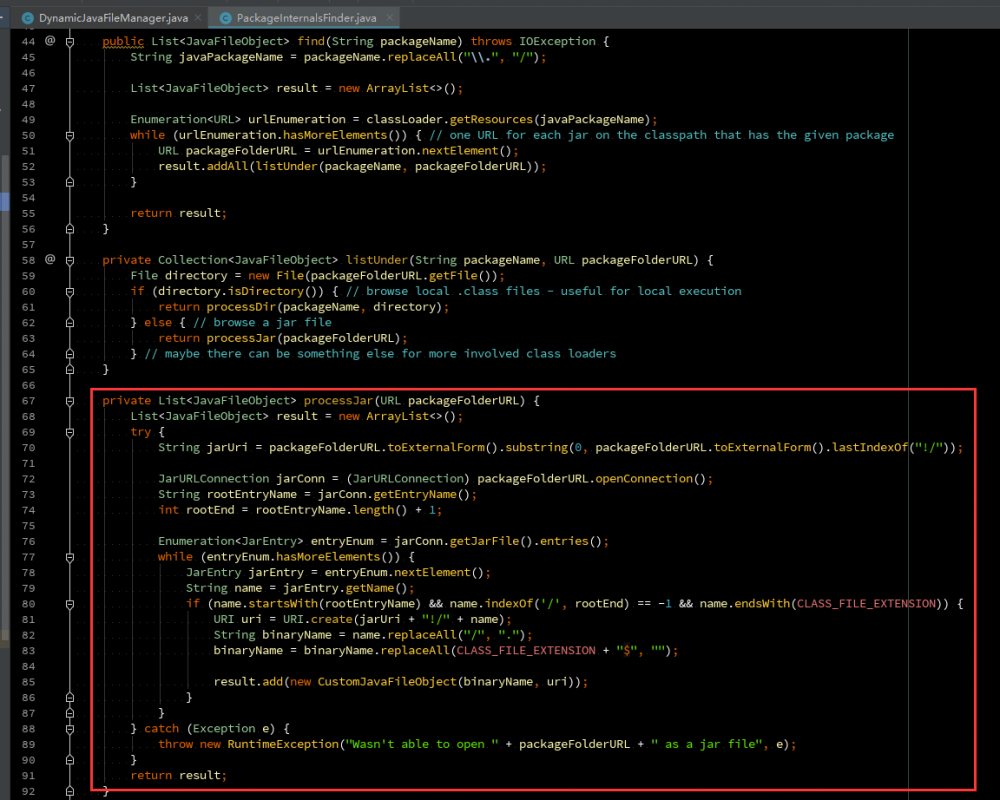This screenshot has height=800, width=1000.
Task: Fold the while loop at line 50
Action: 70,135
